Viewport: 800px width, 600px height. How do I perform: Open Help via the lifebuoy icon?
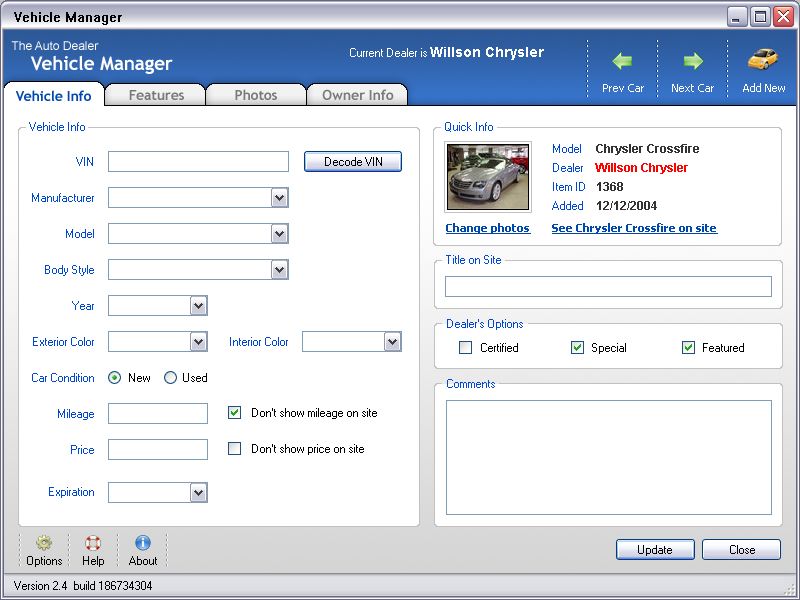coord(93,542)
